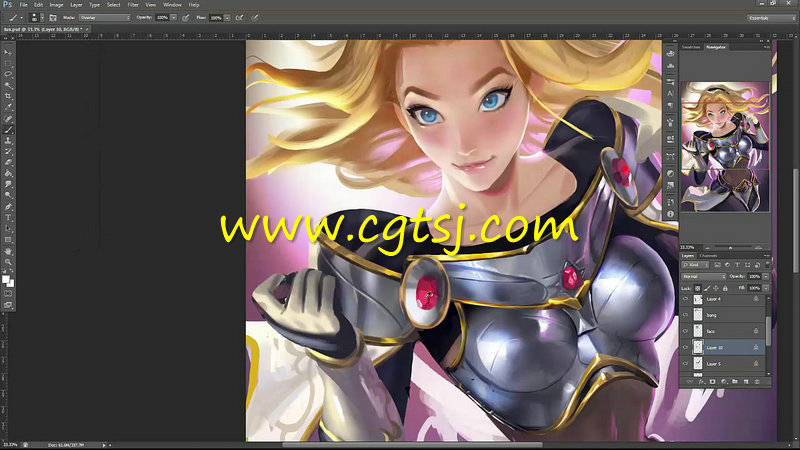Hide Layer 10 visibility eye
Image resolution: width=800 pixels, height=450 pixels.
685,347
